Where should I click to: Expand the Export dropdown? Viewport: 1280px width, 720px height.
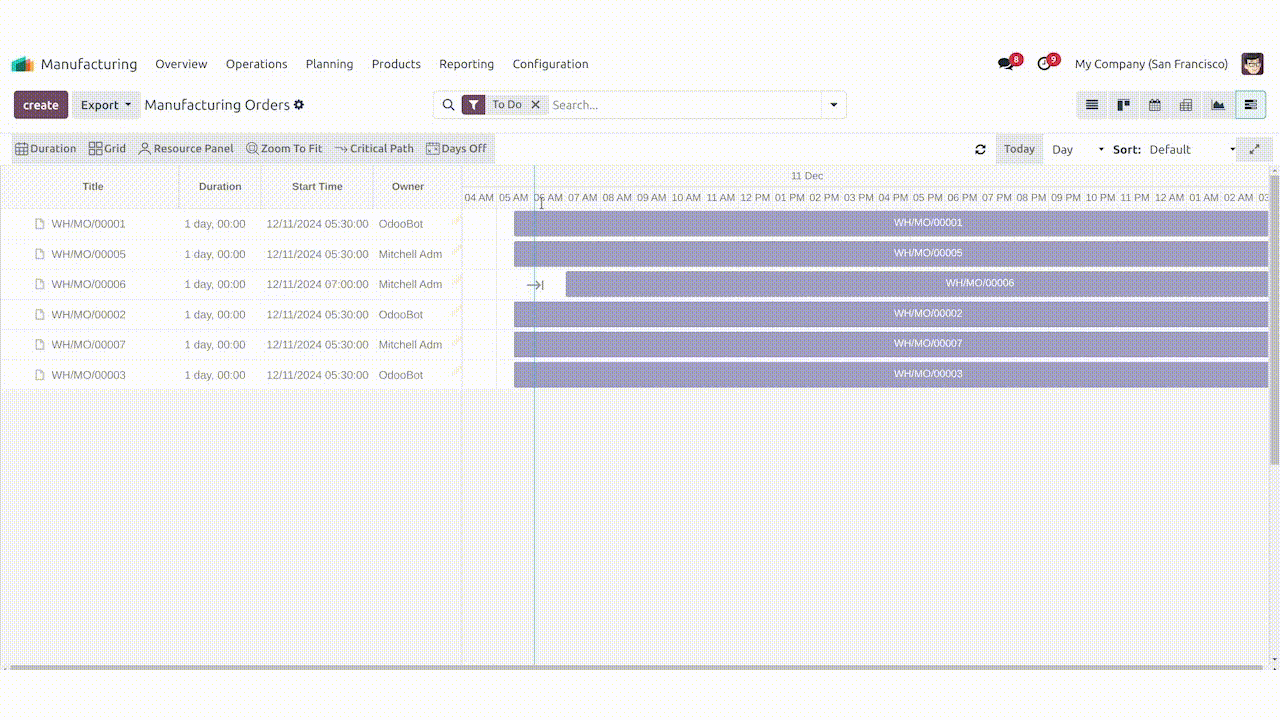[106, 105]
